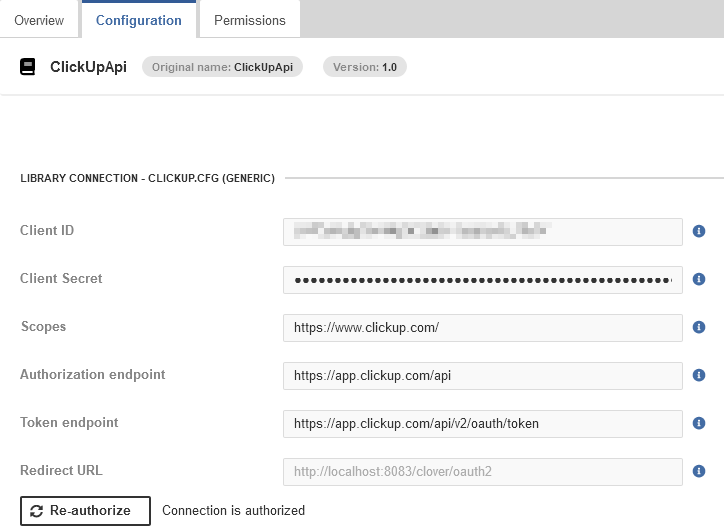Click the Re-authorize button
Image resolution: width=724 pixels, height=531 pixels.
pos(85,511)
